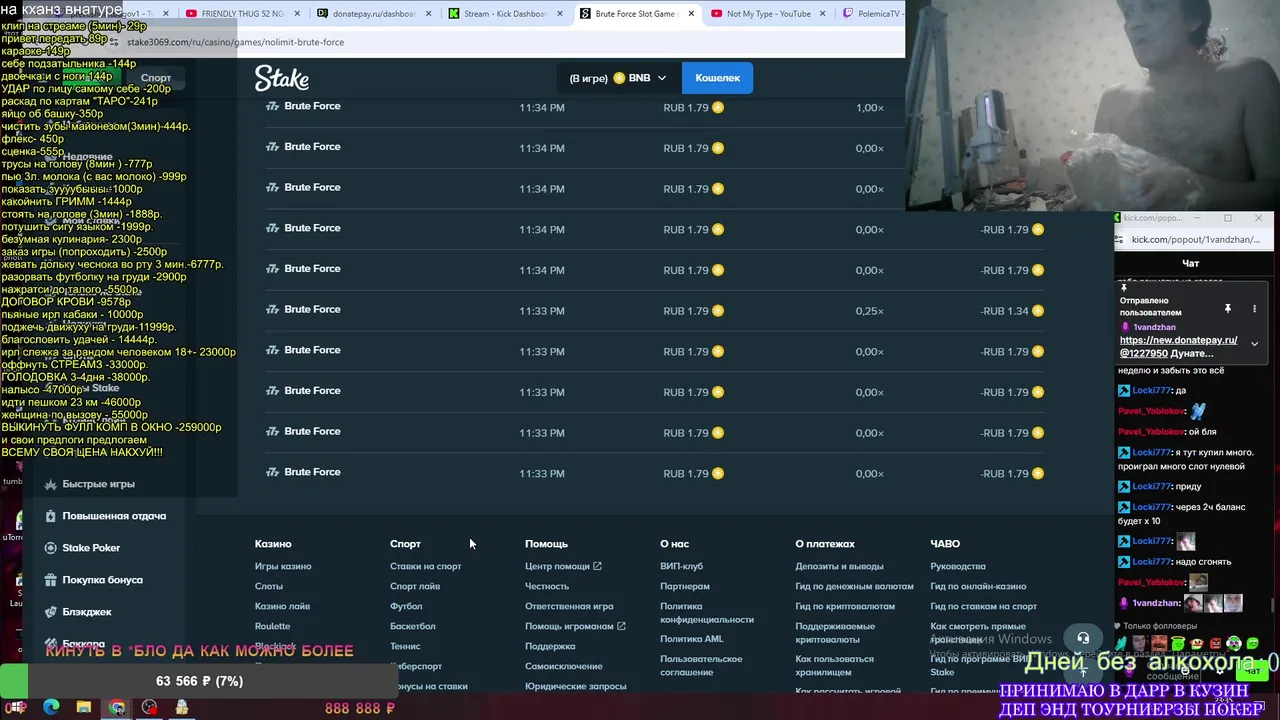Expand the pinned message chevron in Kick chat
The height and width of the screenshot is (720, 1280).
(1254, 344)
